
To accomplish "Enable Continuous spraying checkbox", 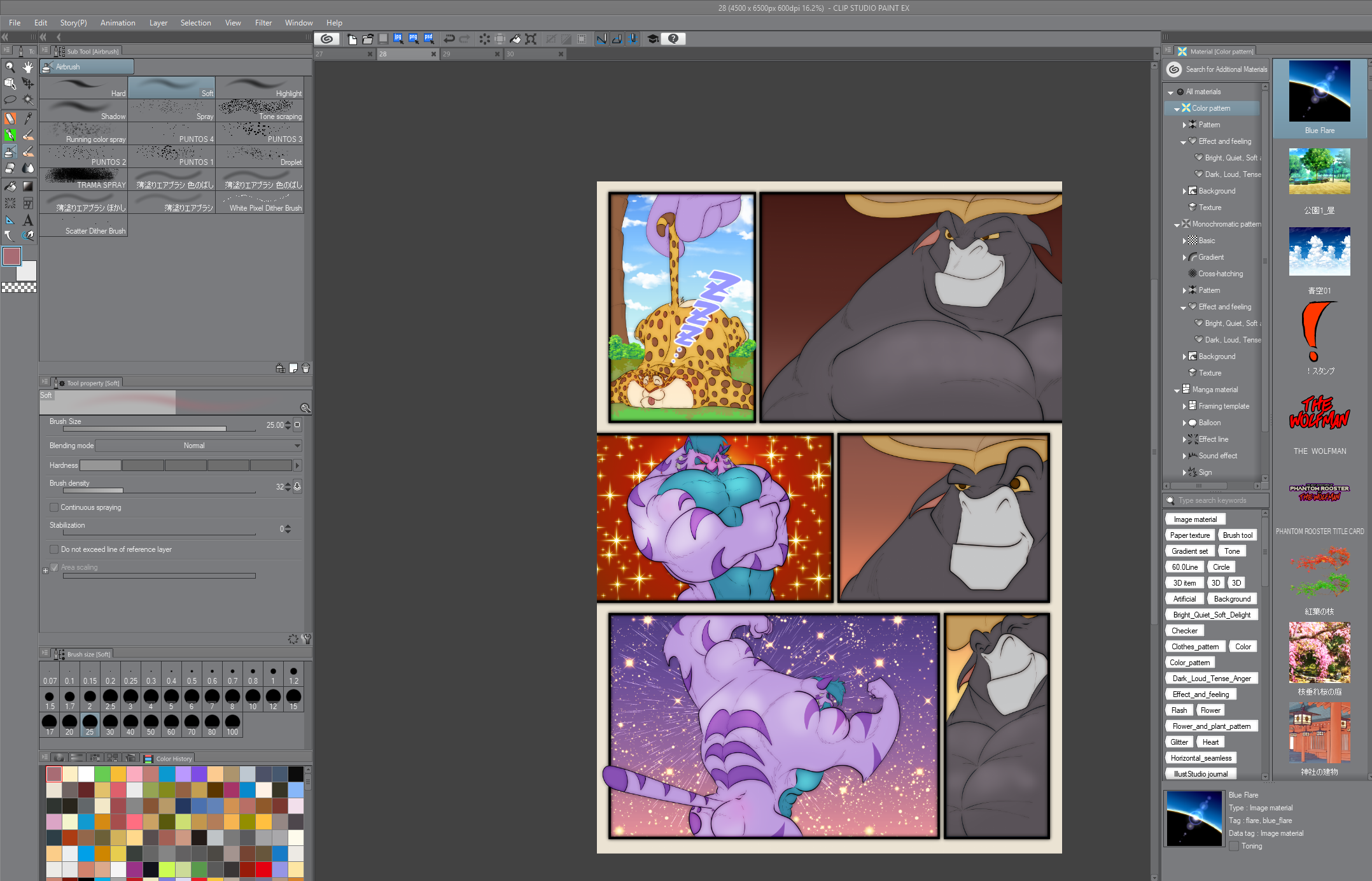I will tap(54, 507).
